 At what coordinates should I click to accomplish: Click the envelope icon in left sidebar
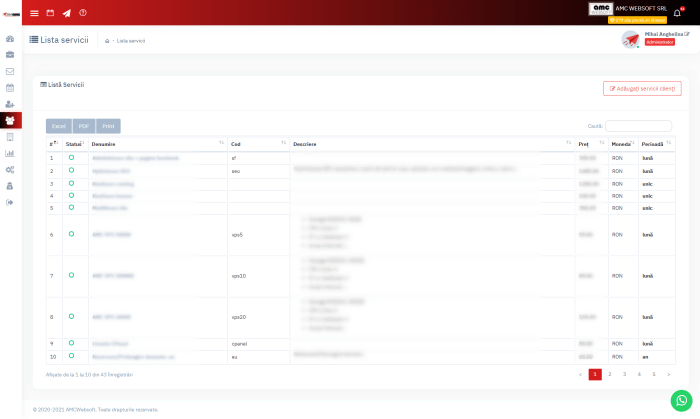coord(10,71)
